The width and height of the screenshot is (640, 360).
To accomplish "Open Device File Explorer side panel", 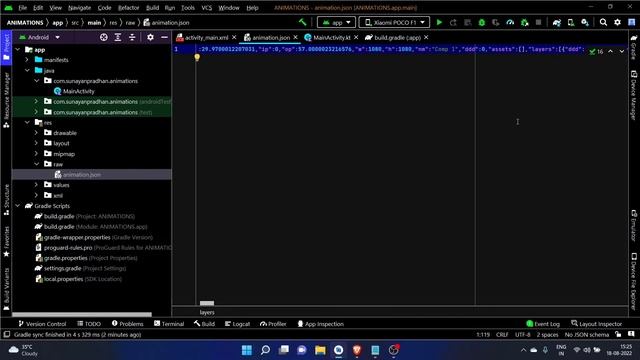I will pyautogui.click(x=633, y=282).
